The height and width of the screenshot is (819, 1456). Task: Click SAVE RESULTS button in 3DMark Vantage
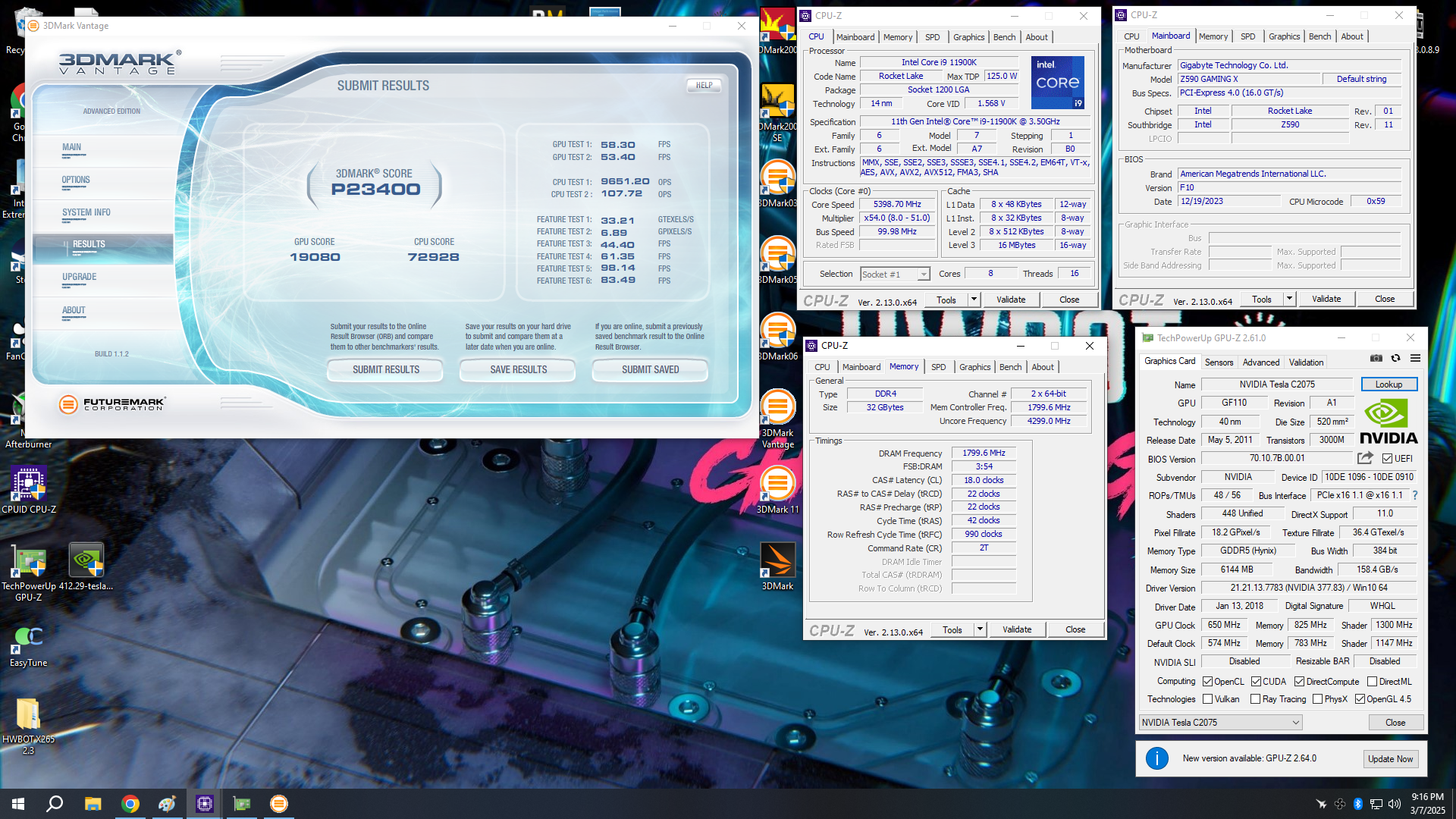click(519, 370)
